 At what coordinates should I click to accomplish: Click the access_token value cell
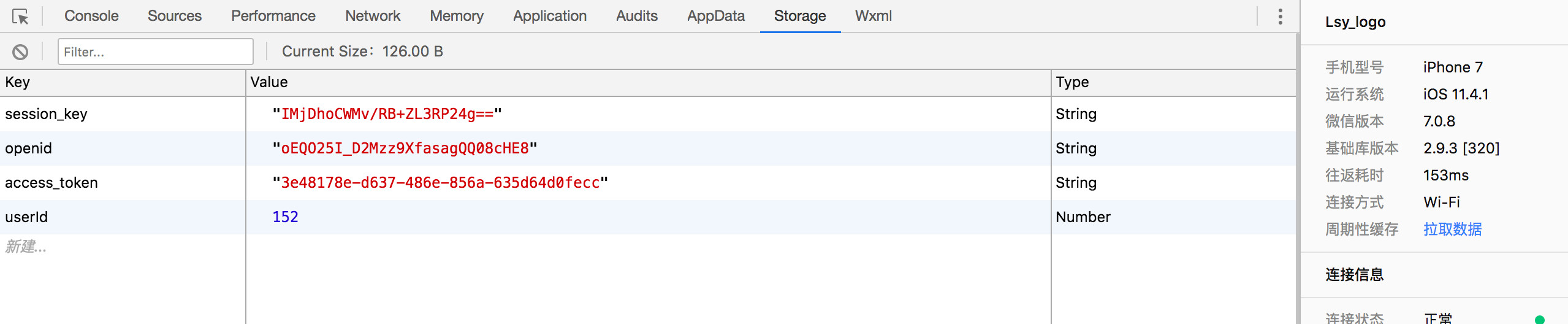point(440,183)
